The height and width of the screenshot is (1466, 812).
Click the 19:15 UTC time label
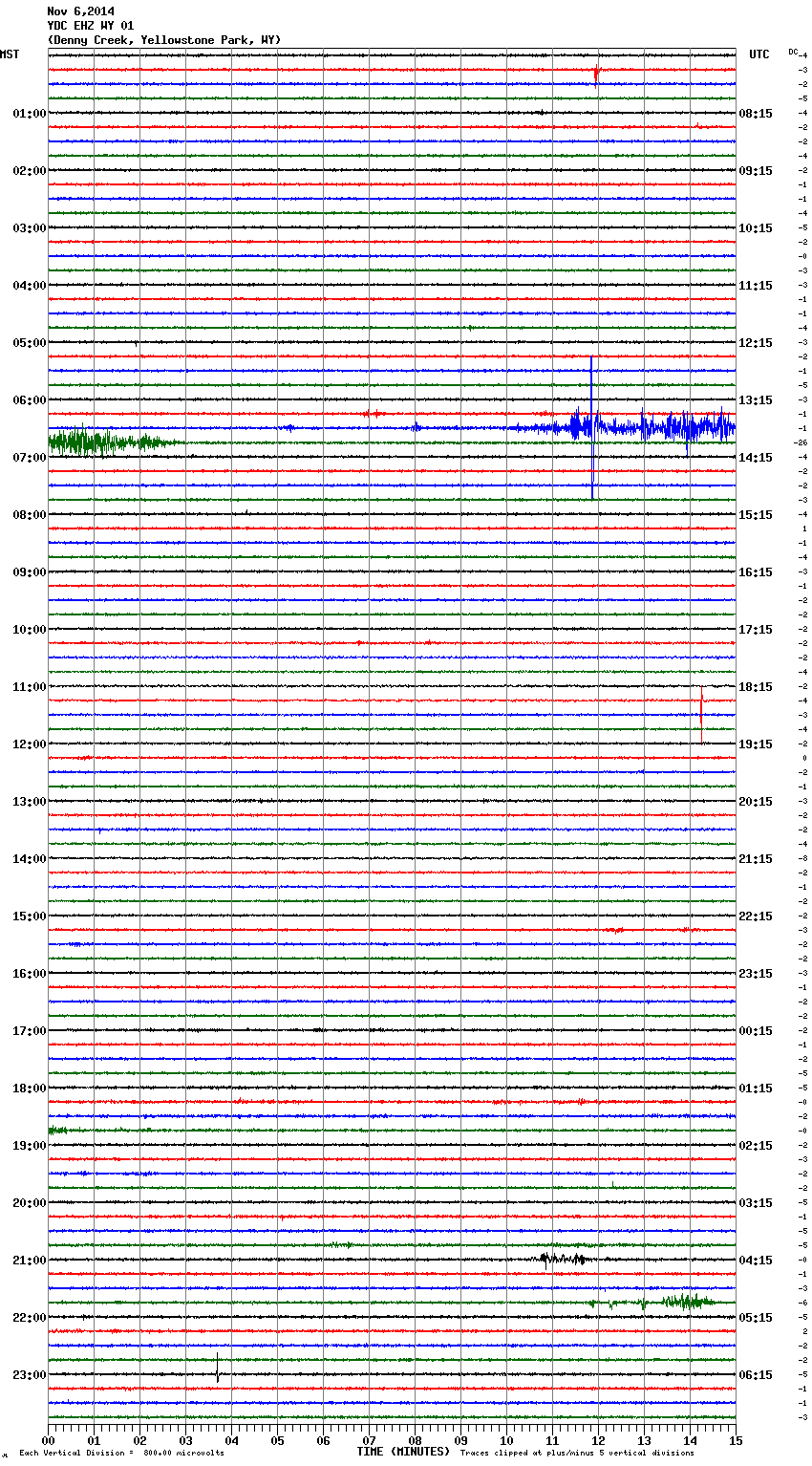[756, 744]
